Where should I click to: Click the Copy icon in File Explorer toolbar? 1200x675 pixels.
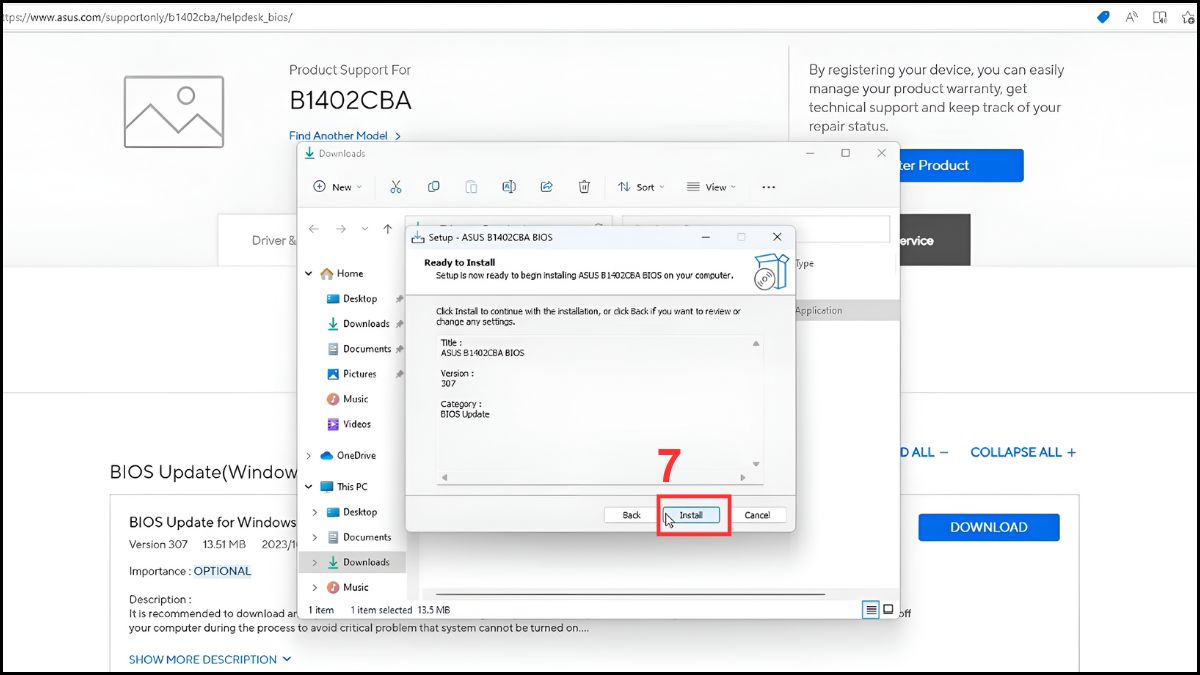coord(433,187)
